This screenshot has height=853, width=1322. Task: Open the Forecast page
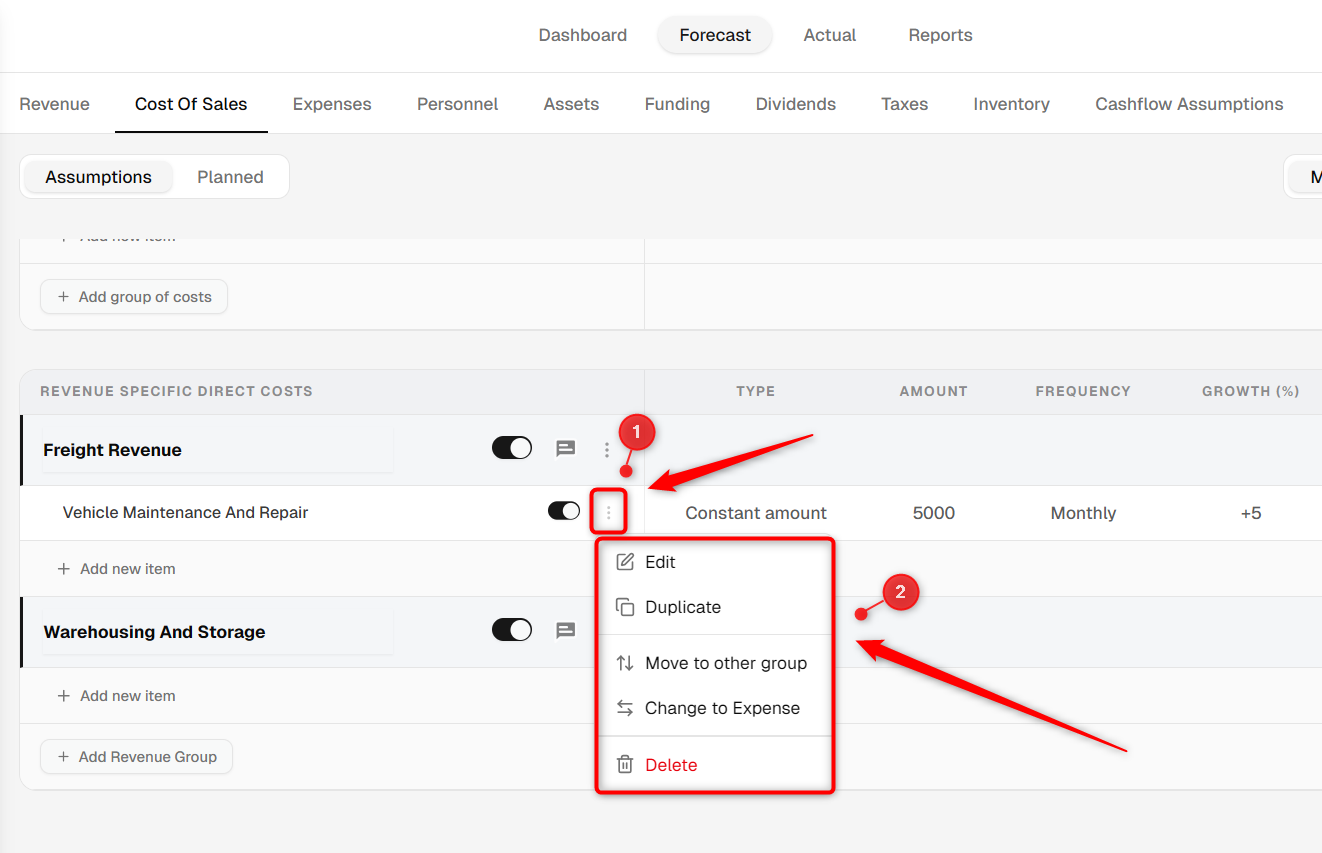click(715, 35)
